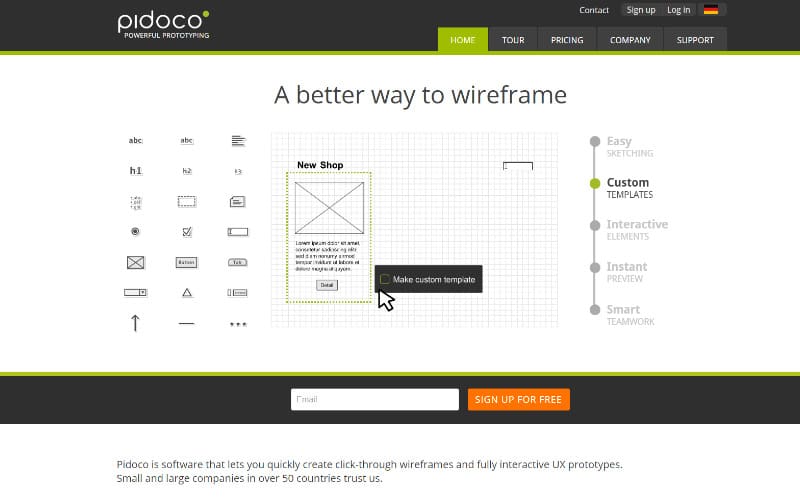Go to the Tour tab

[x=513, y=40]
